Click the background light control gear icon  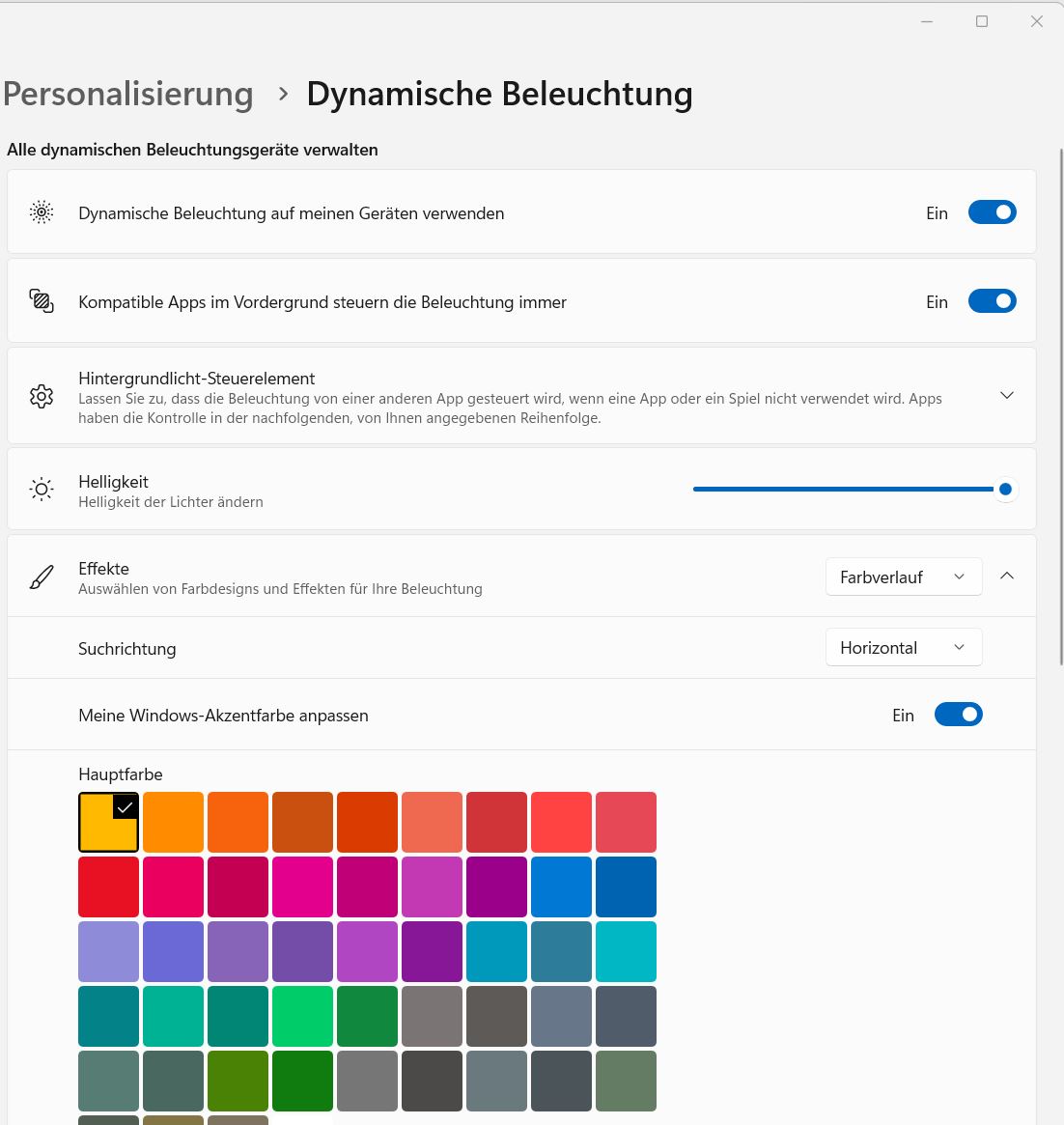click(x=42, y=396)
